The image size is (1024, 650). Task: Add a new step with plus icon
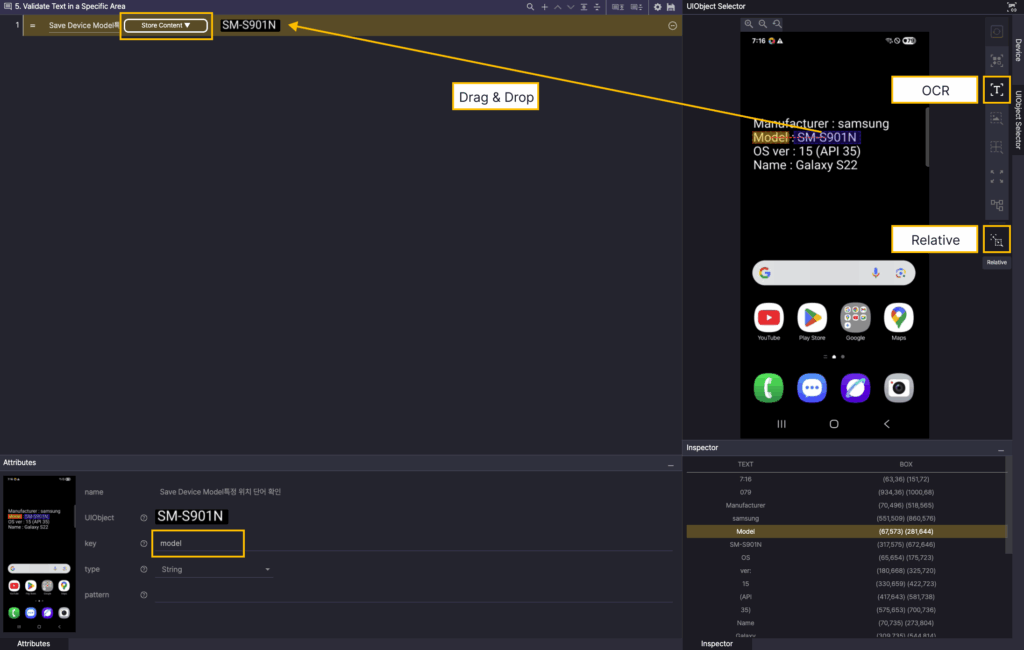544,7
